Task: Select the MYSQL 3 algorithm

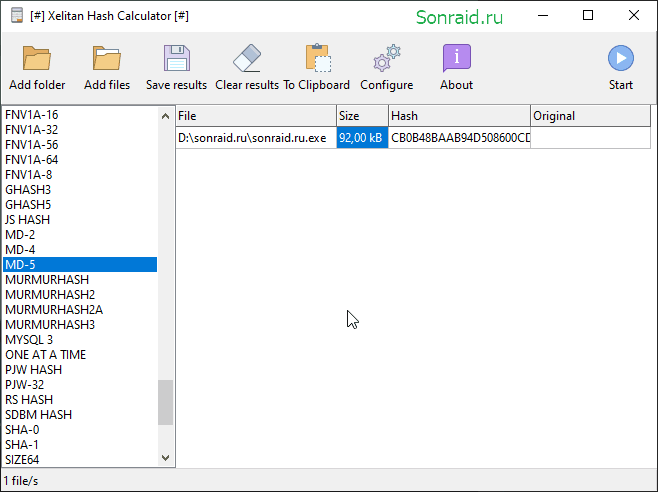Action: tap(80, 340)
